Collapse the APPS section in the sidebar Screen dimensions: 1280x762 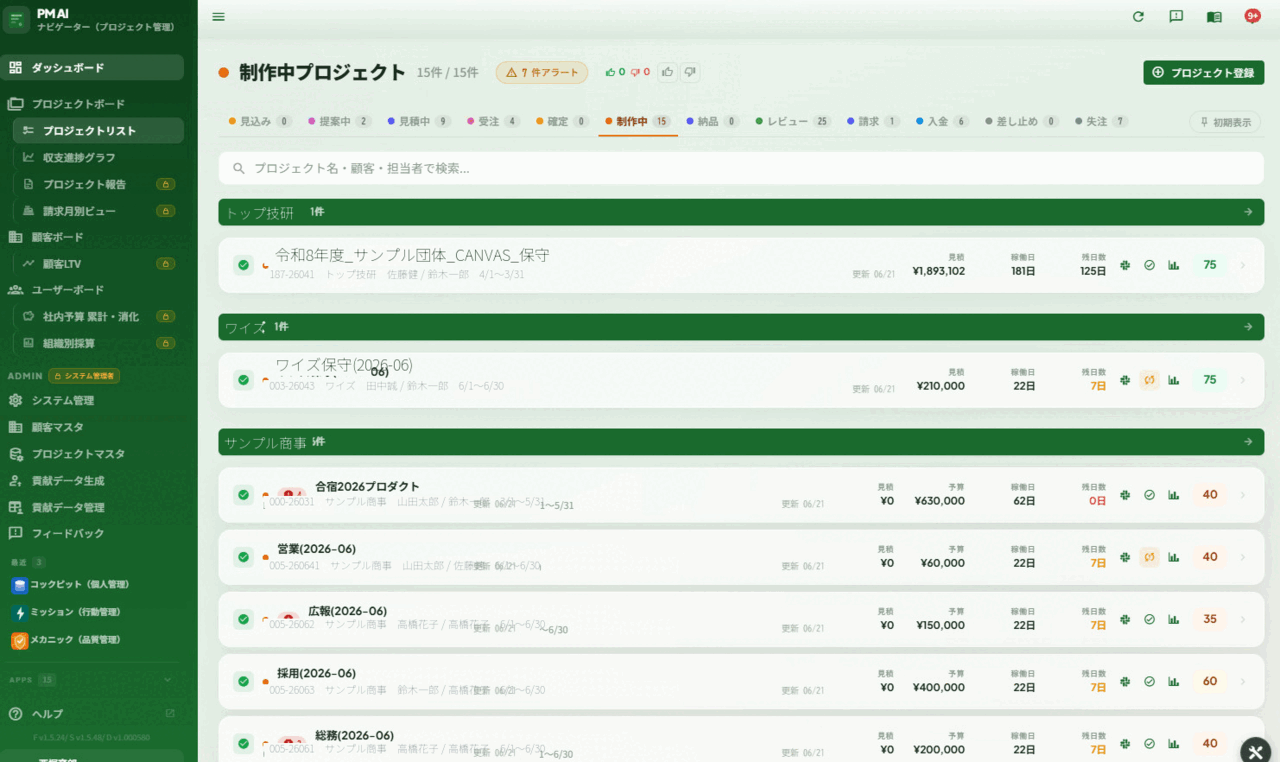[167, 680]
